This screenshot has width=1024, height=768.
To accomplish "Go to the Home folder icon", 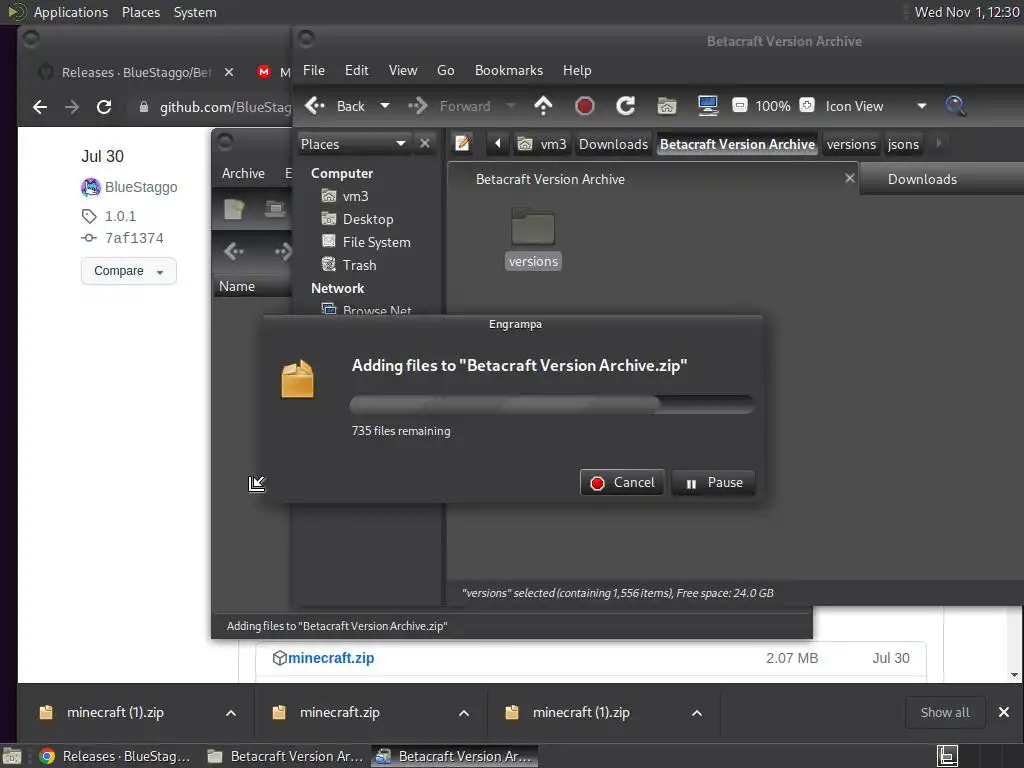I will (x=666, y=106).
